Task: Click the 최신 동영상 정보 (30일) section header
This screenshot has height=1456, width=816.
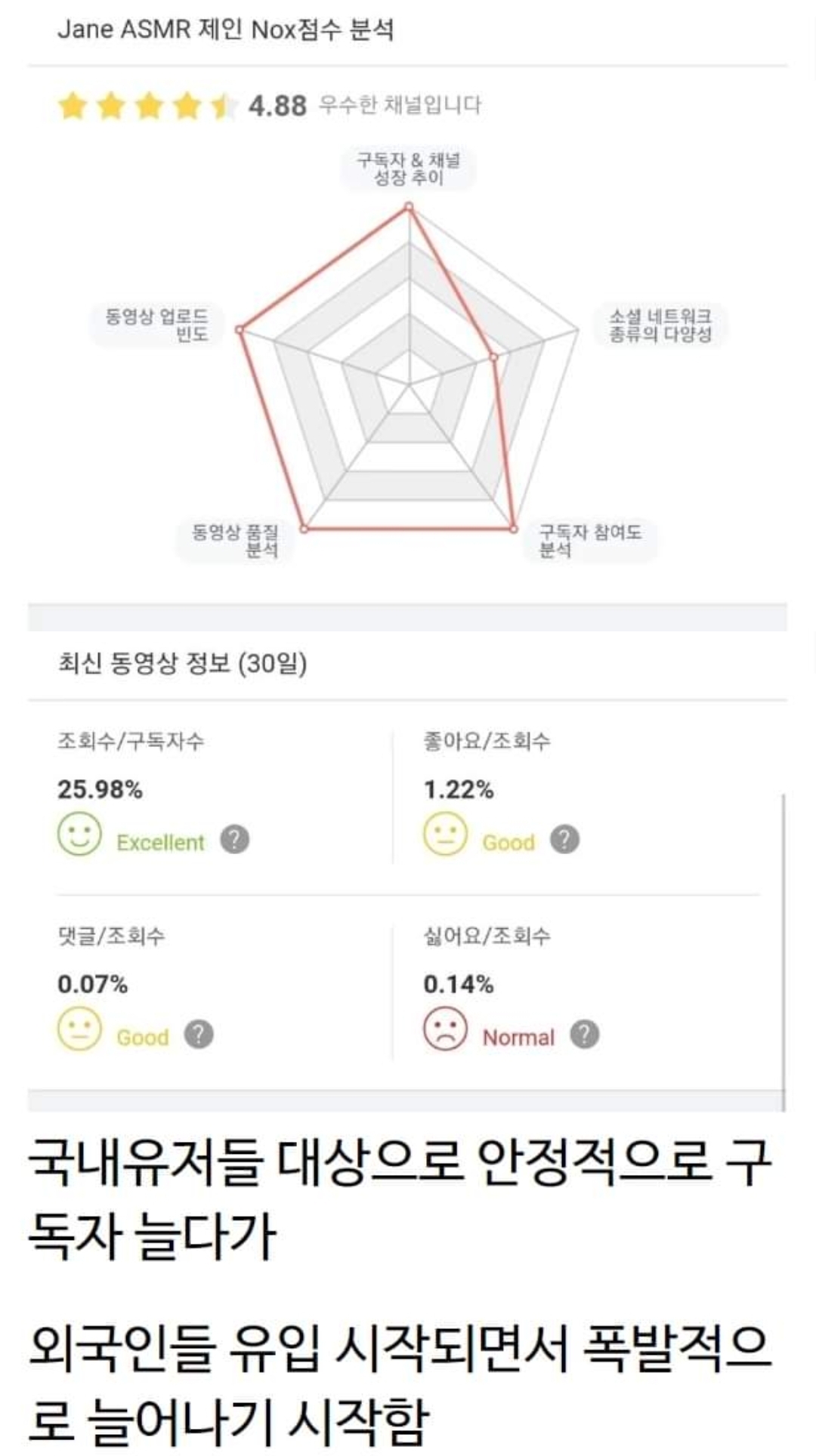Action: (182, 664)
